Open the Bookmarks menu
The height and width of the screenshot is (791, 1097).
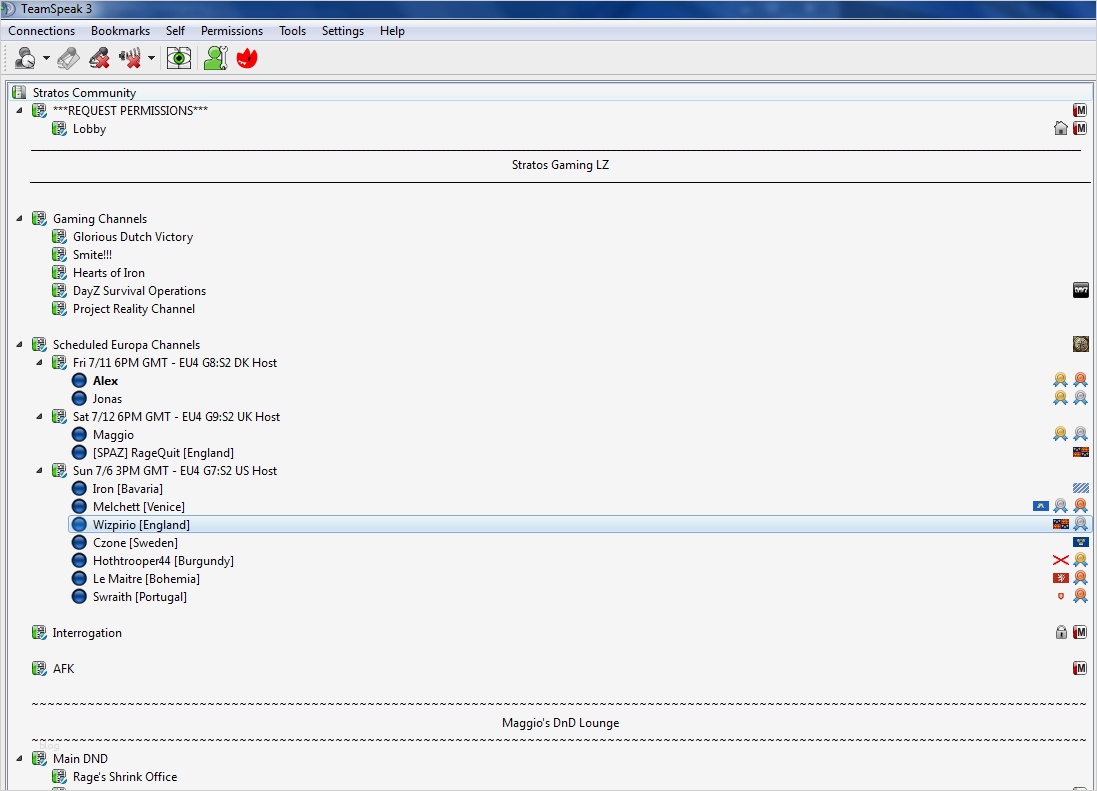120,31
